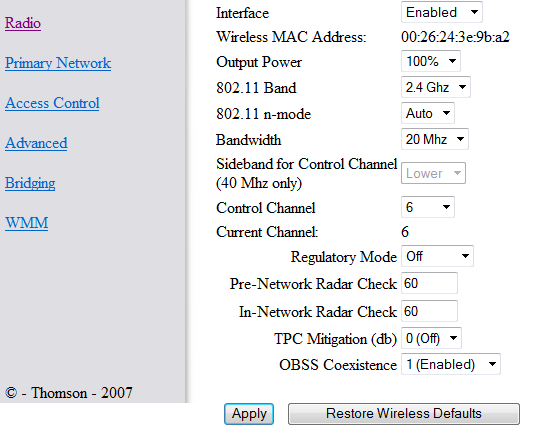Screen dimensions: 548x437
Task: Click the disabled Sideband Lower dropdown
Action: [x=433, y=173]
